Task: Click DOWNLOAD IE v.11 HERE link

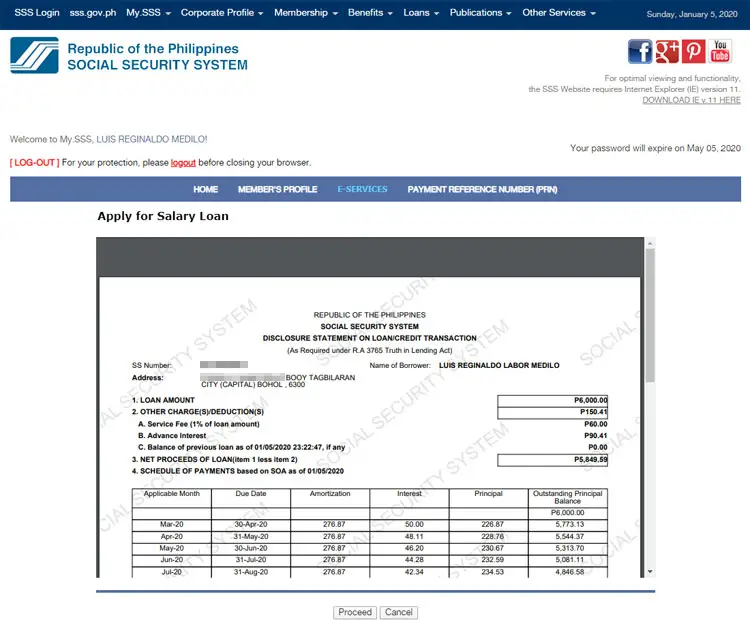Action: (x=691, y=100)
